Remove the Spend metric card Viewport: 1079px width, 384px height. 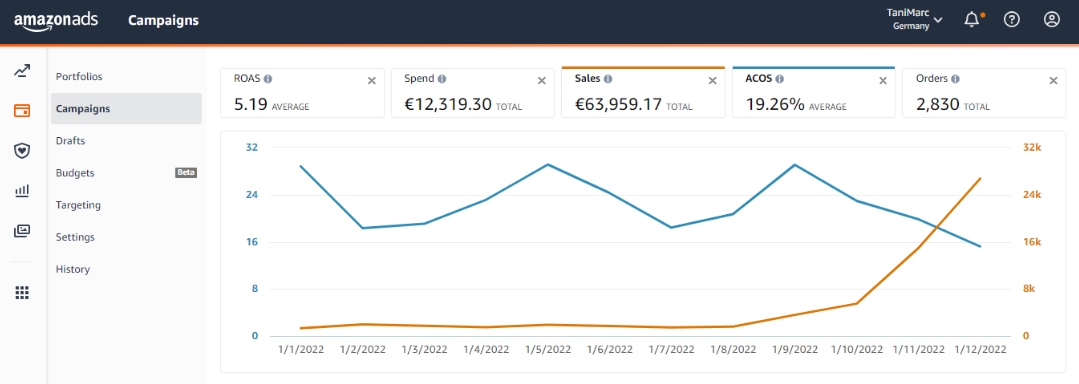tap(542, 81)
